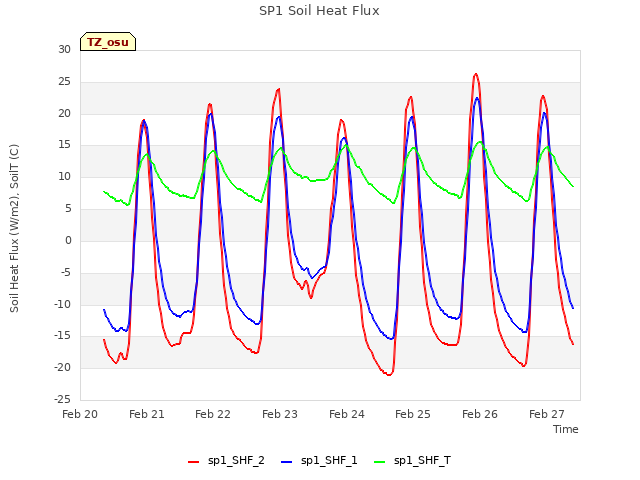This screenshot has width=640, height=480.
Task: Click the 0 y-axis tick label
Action: (68, 240)
